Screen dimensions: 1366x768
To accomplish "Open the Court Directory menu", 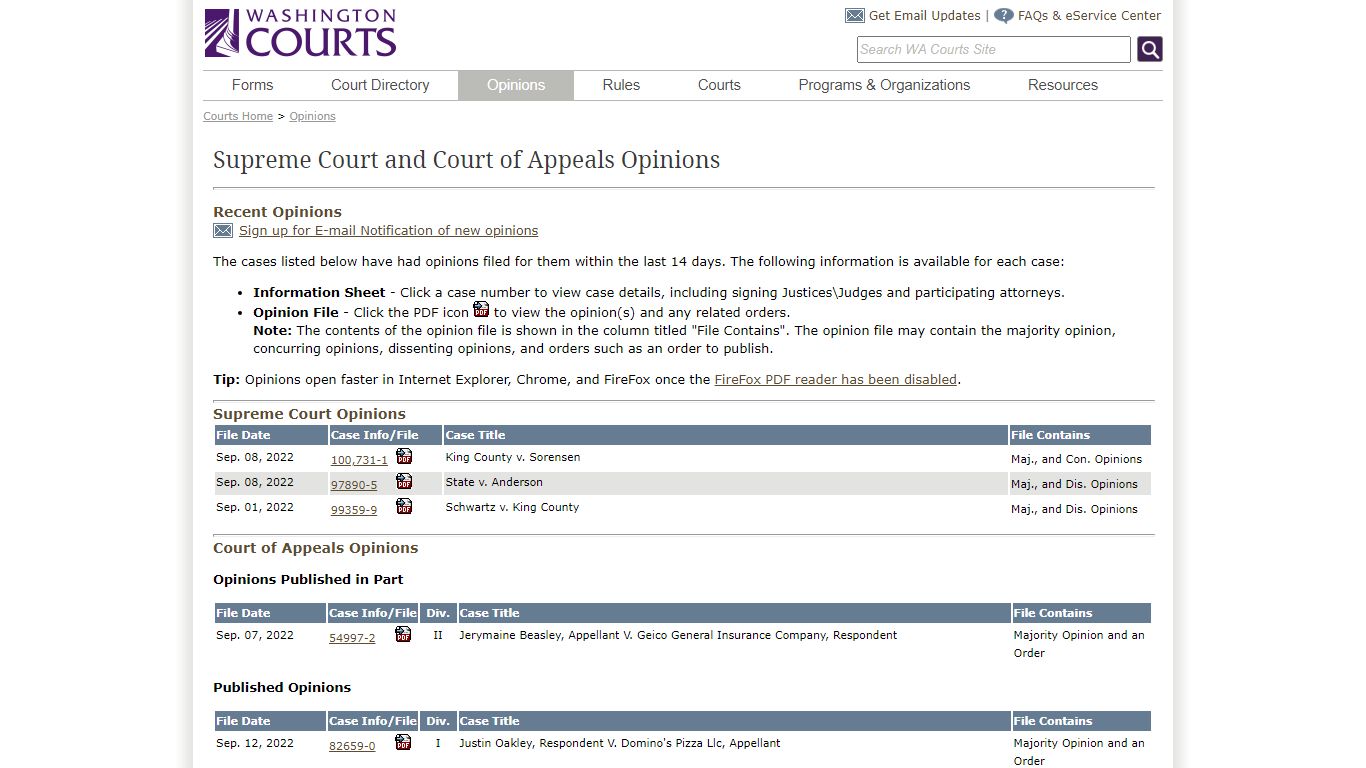I will coord(380,85).
